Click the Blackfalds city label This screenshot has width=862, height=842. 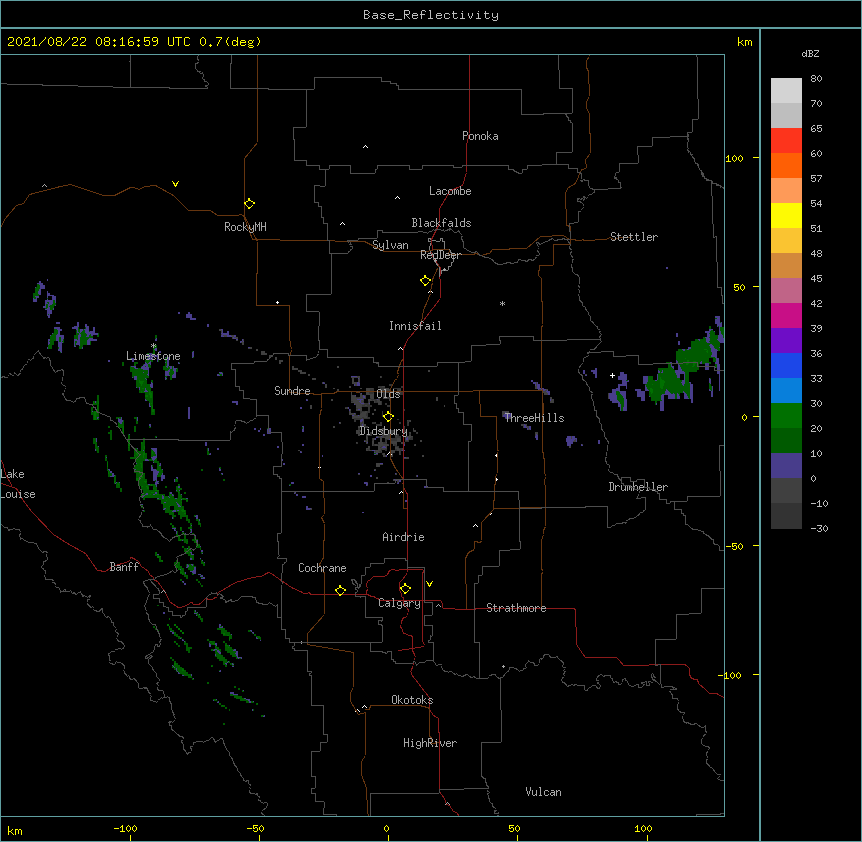tap(441, 223)
